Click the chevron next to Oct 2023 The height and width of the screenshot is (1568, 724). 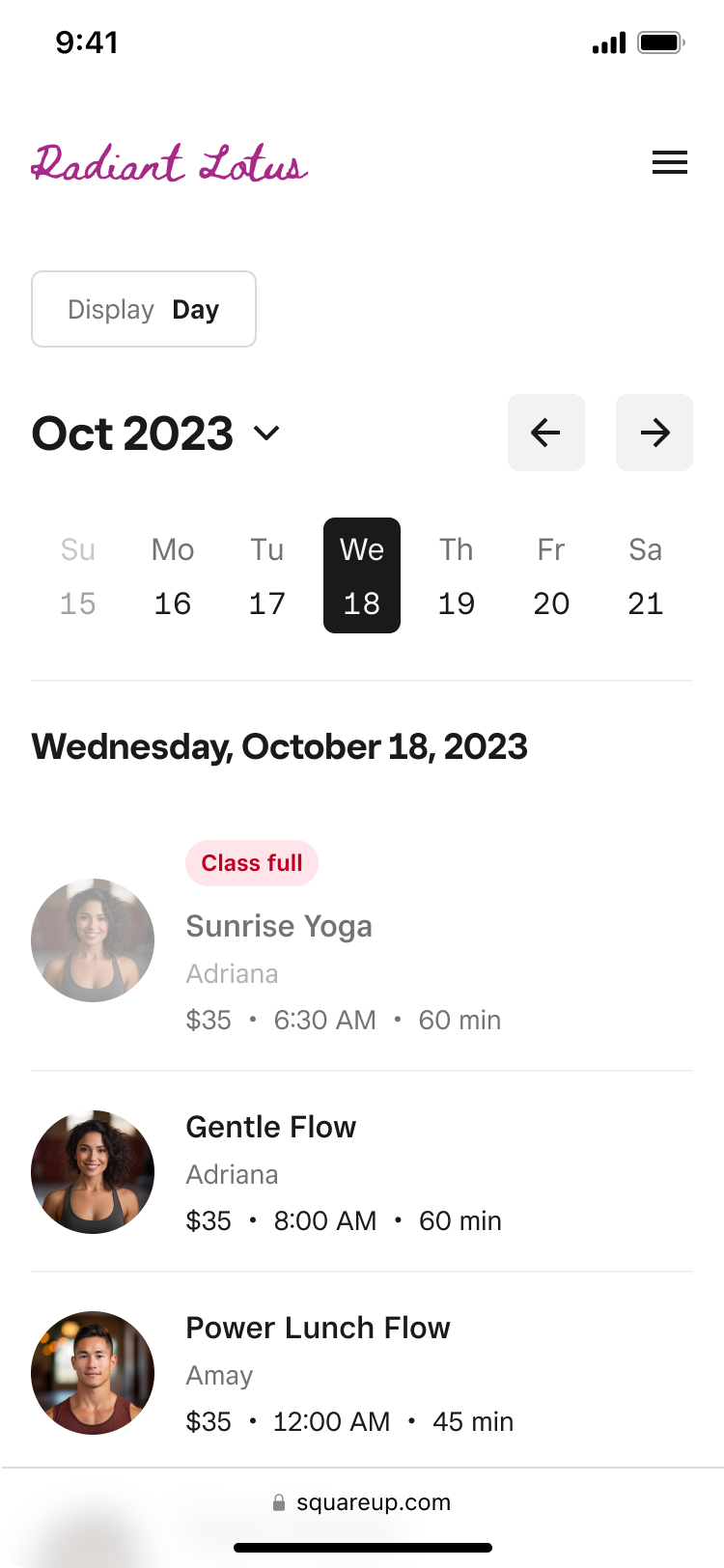point(266,433)
